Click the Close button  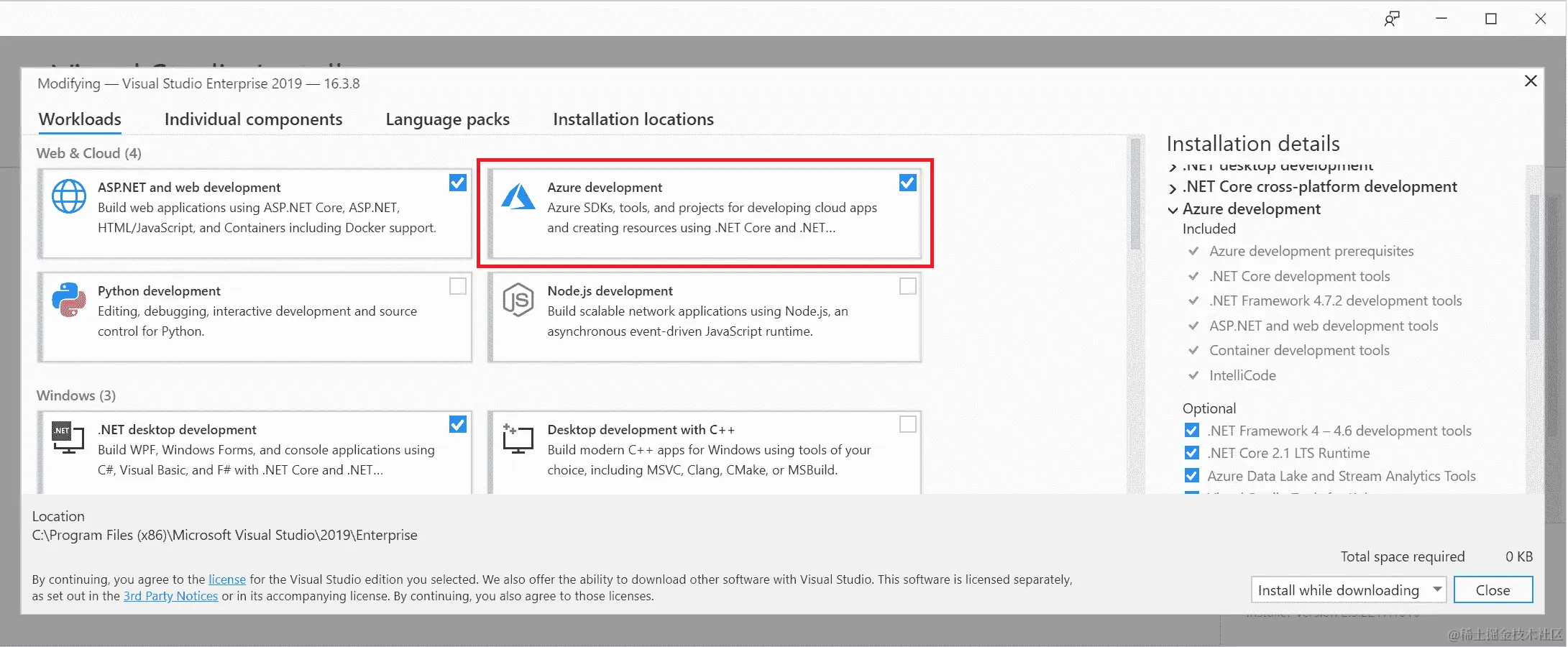pyautogui.click(x=1493, y=589)
